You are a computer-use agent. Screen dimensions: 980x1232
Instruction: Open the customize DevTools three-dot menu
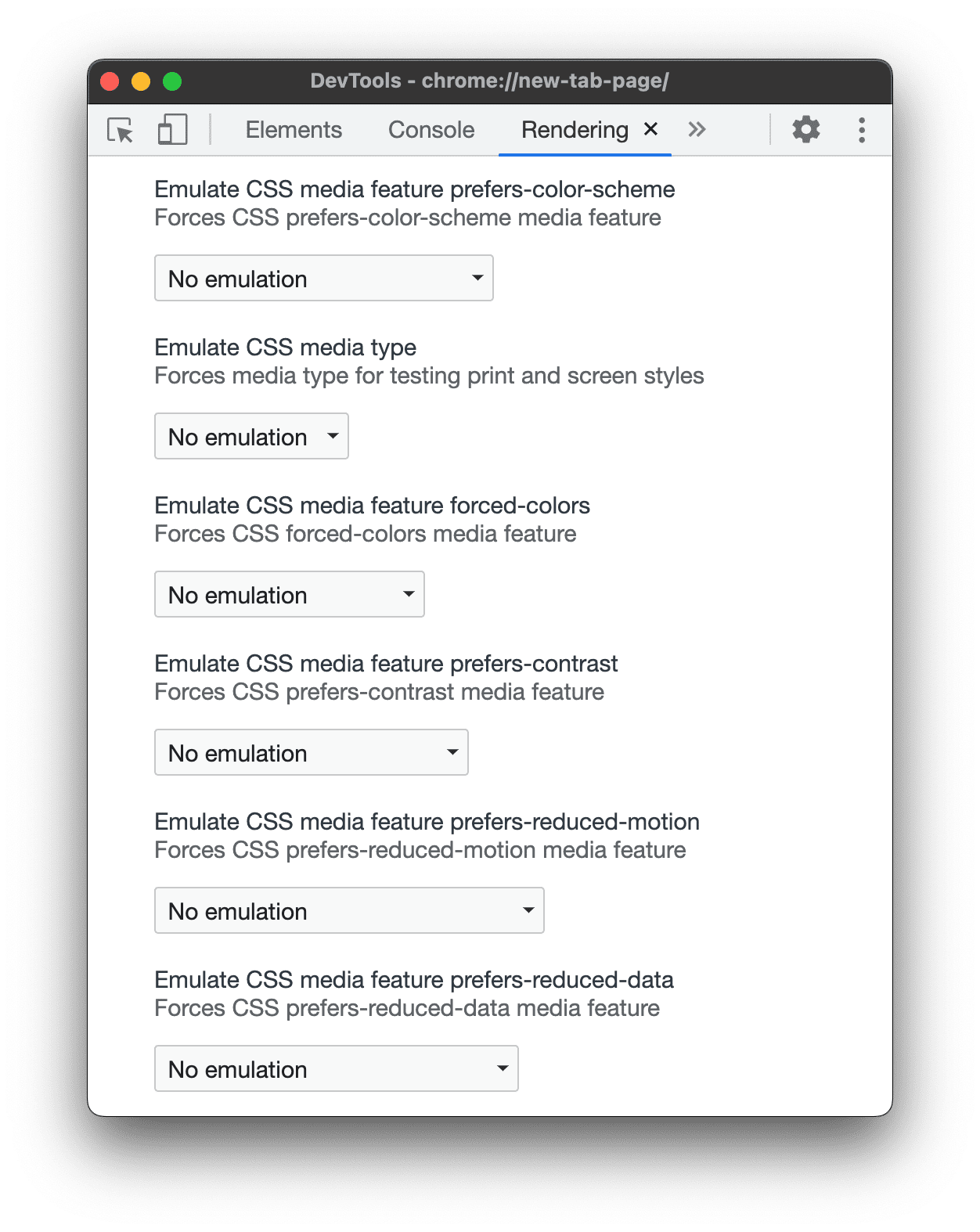click(861, 129)
